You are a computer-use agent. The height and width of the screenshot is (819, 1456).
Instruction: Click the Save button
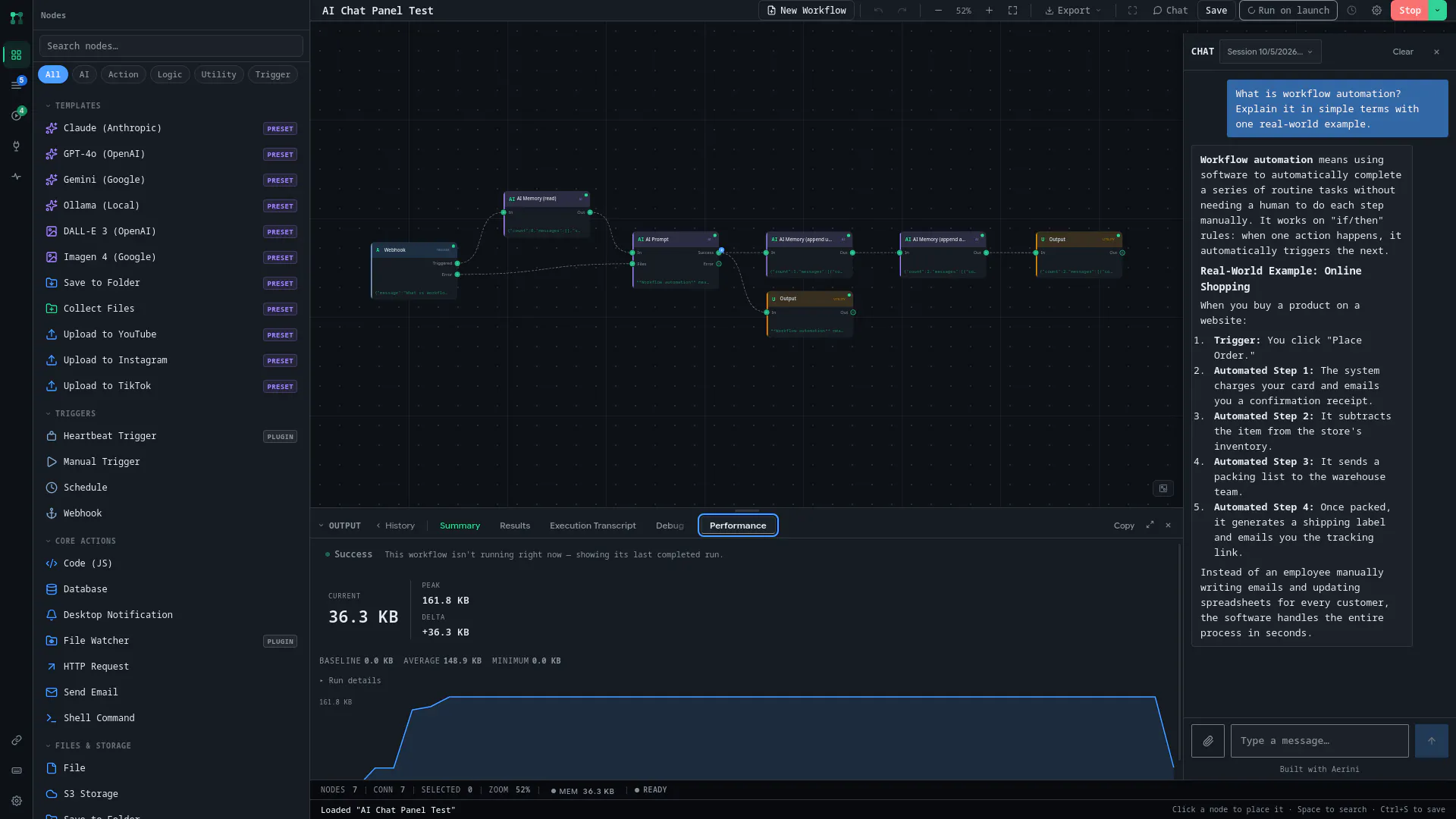tap(1216, 11)
